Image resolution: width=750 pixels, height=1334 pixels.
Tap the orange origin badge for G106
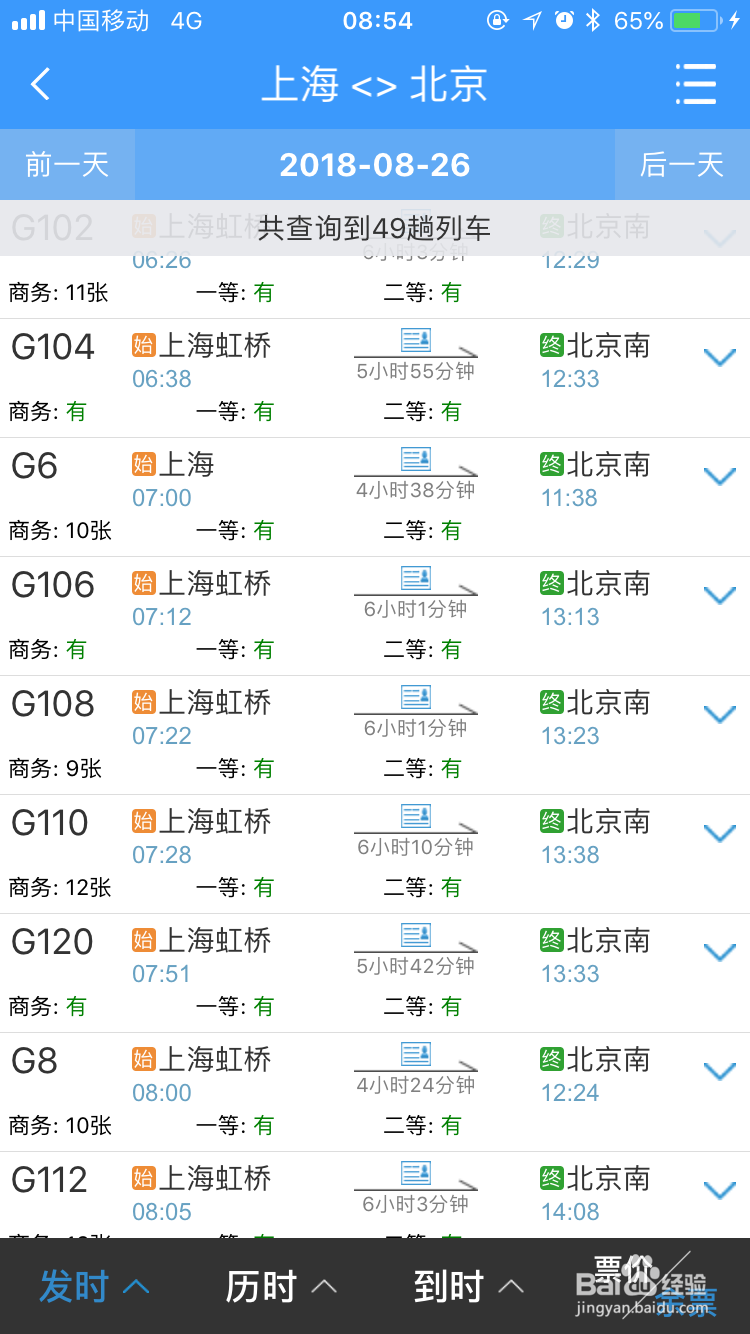pyautogui.click(x=144, y=584)
